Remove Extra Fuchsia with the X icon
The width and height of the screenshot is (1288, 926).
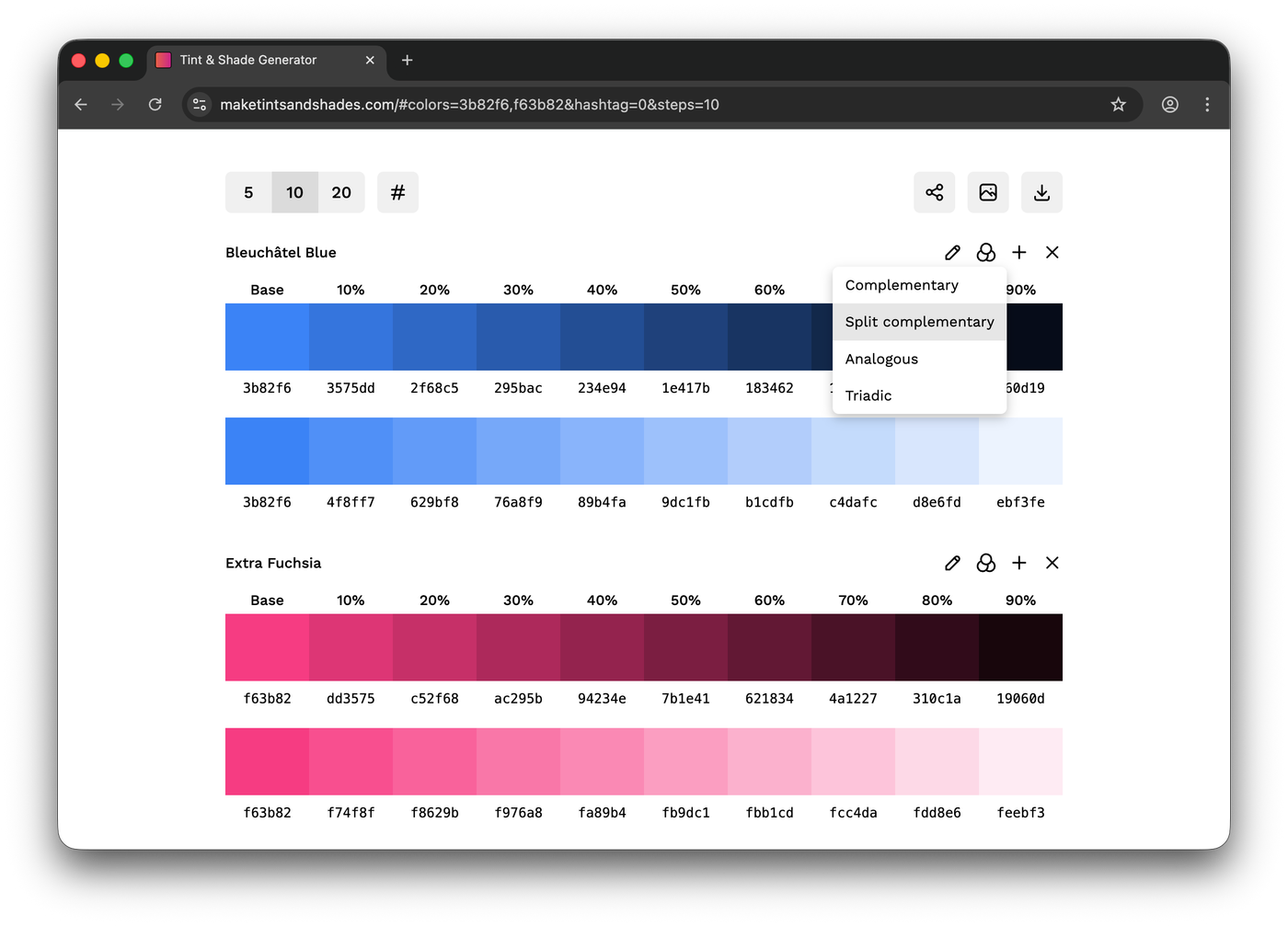pyautogui.click(x=1052, y=563)
